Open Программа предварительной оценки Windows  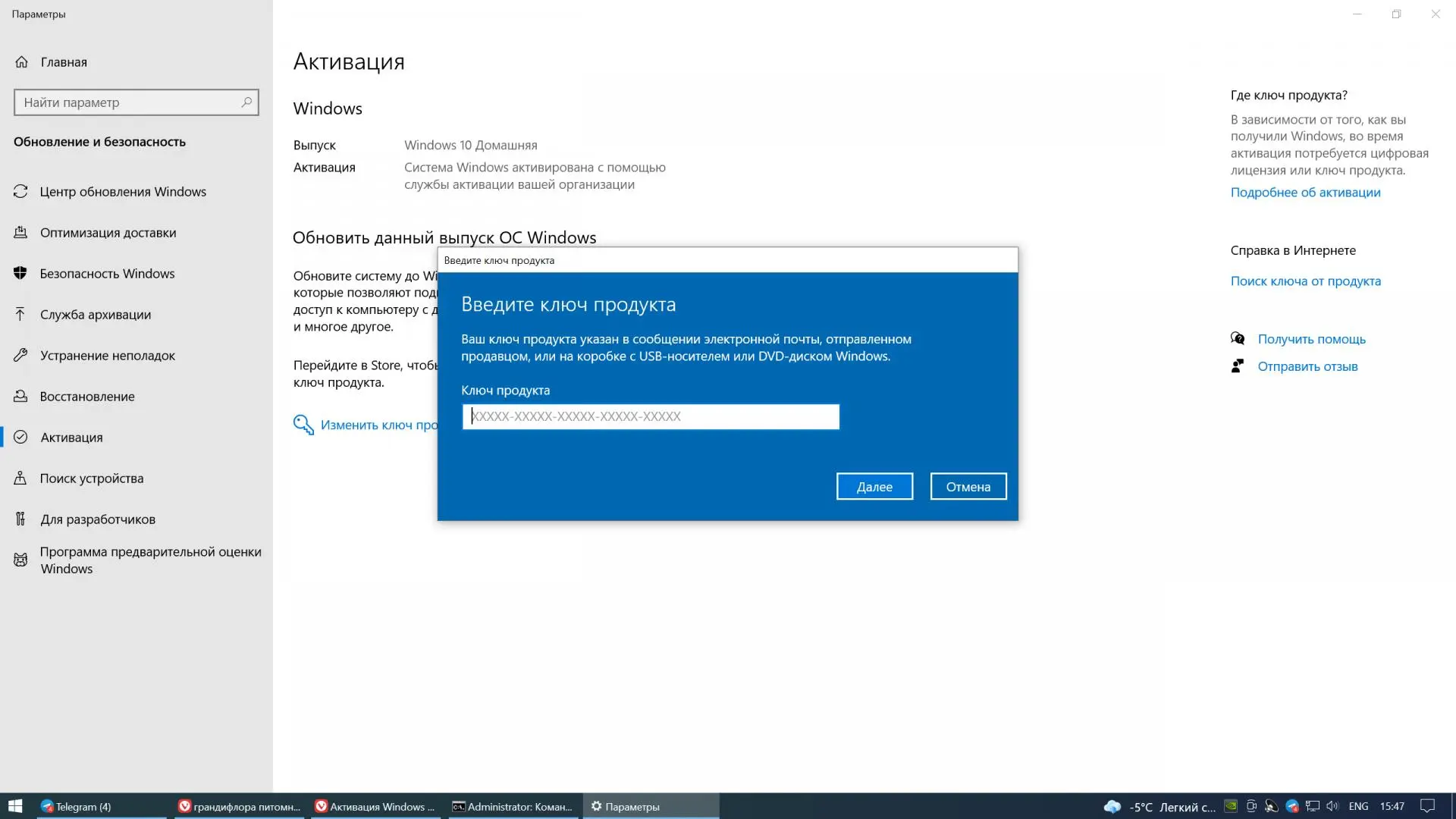coord(150,560)
